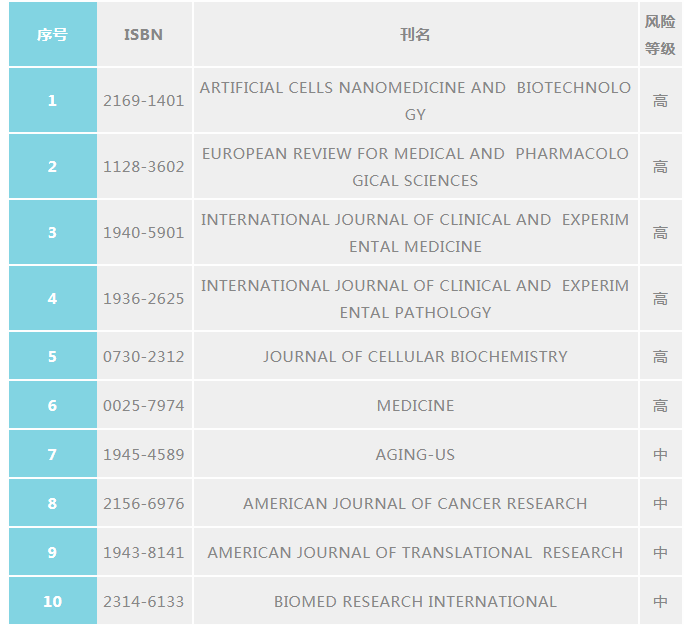Click the risk level 中 for AGING-US
The image size is (695, 625).
(660, 454)
